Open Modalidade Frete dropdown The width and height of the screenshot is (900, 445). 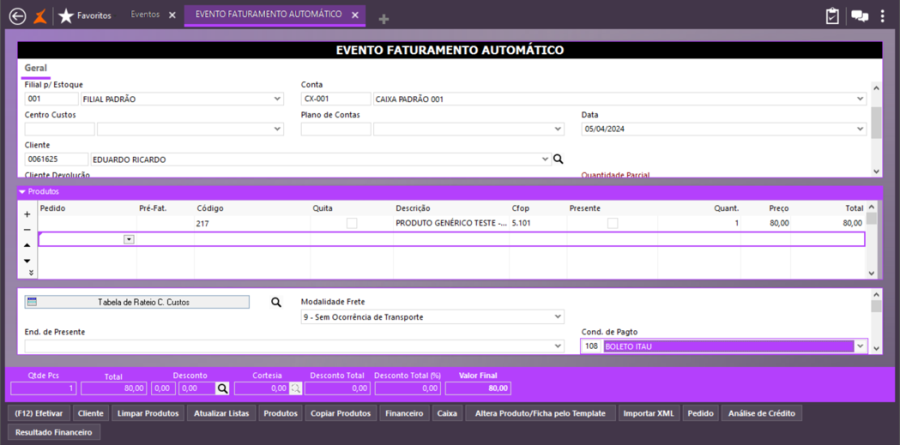click(558, 316)
